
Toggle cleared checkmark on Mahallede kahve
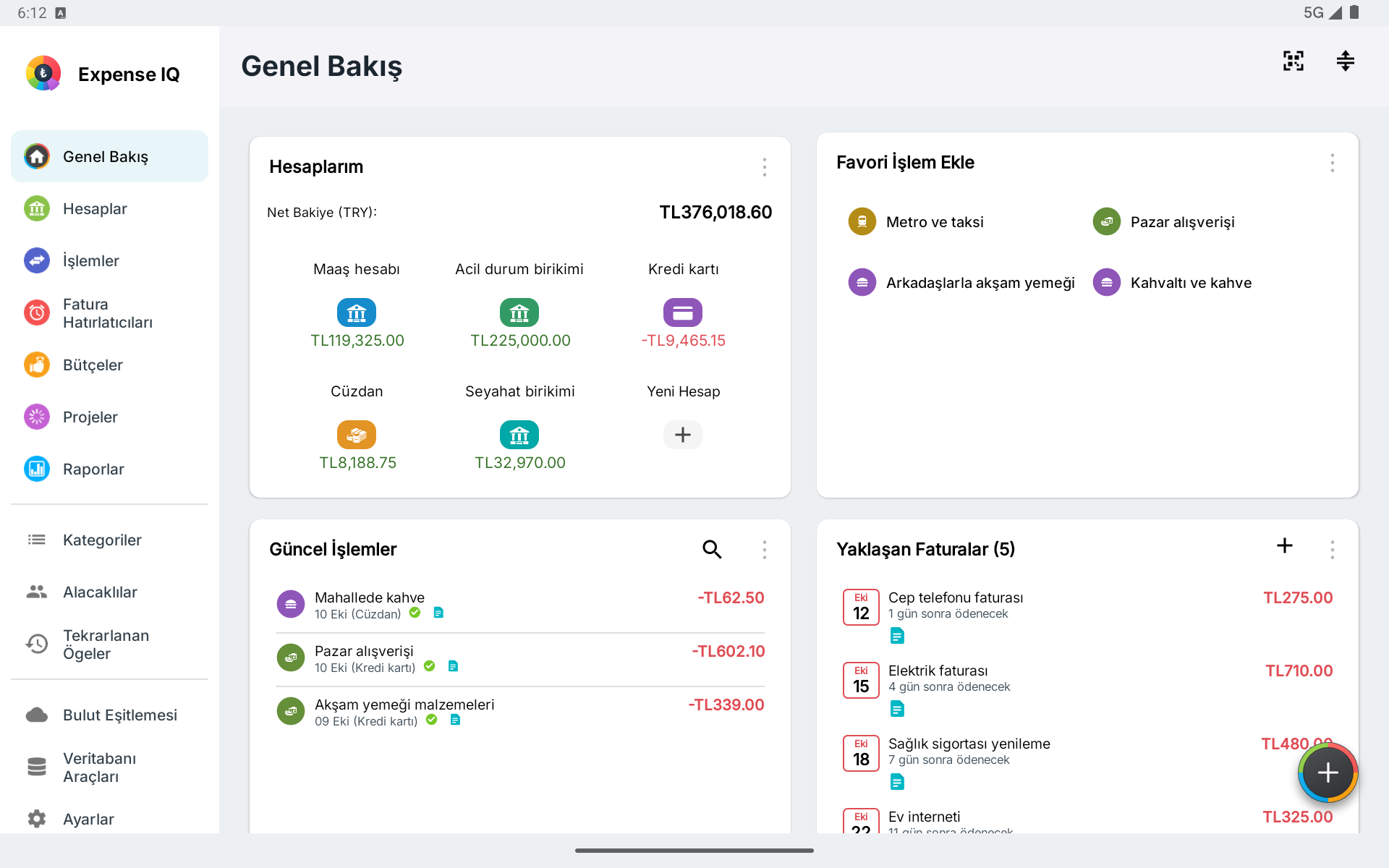point(415,613)
